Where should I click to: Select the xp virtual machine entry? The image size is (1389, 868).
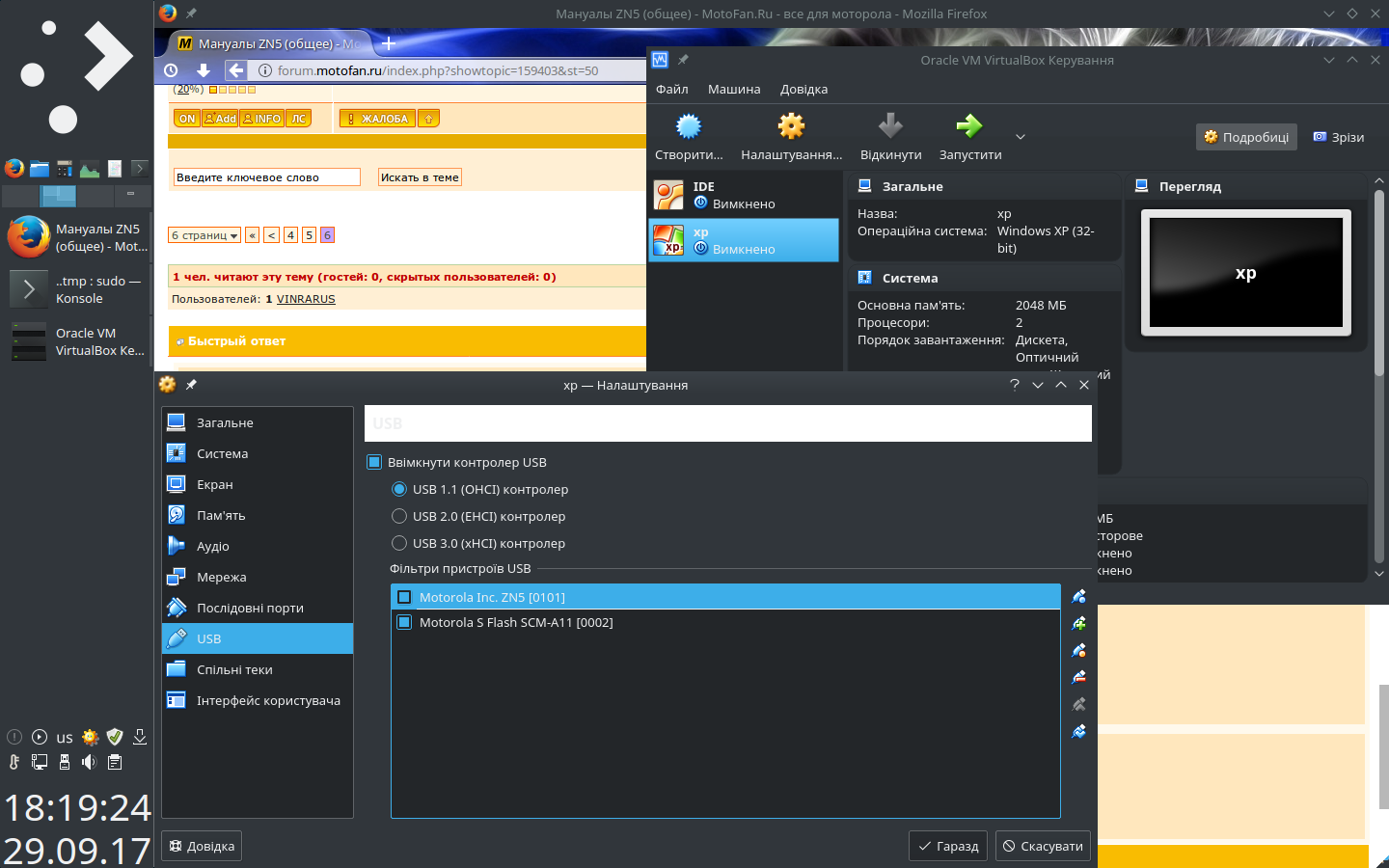pos(744,240)
